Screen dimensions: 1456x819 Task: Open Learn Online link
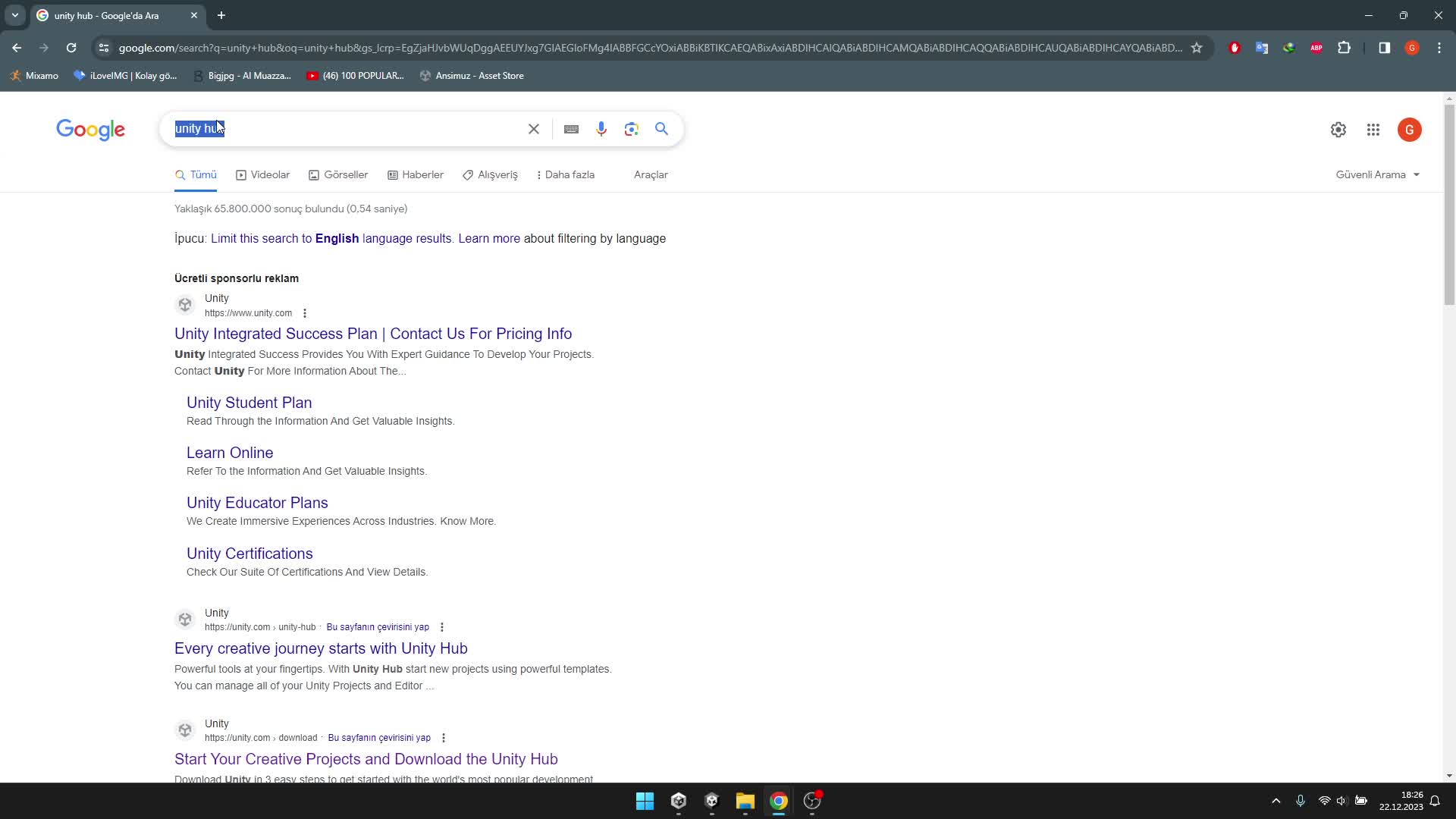pos(230,453)
